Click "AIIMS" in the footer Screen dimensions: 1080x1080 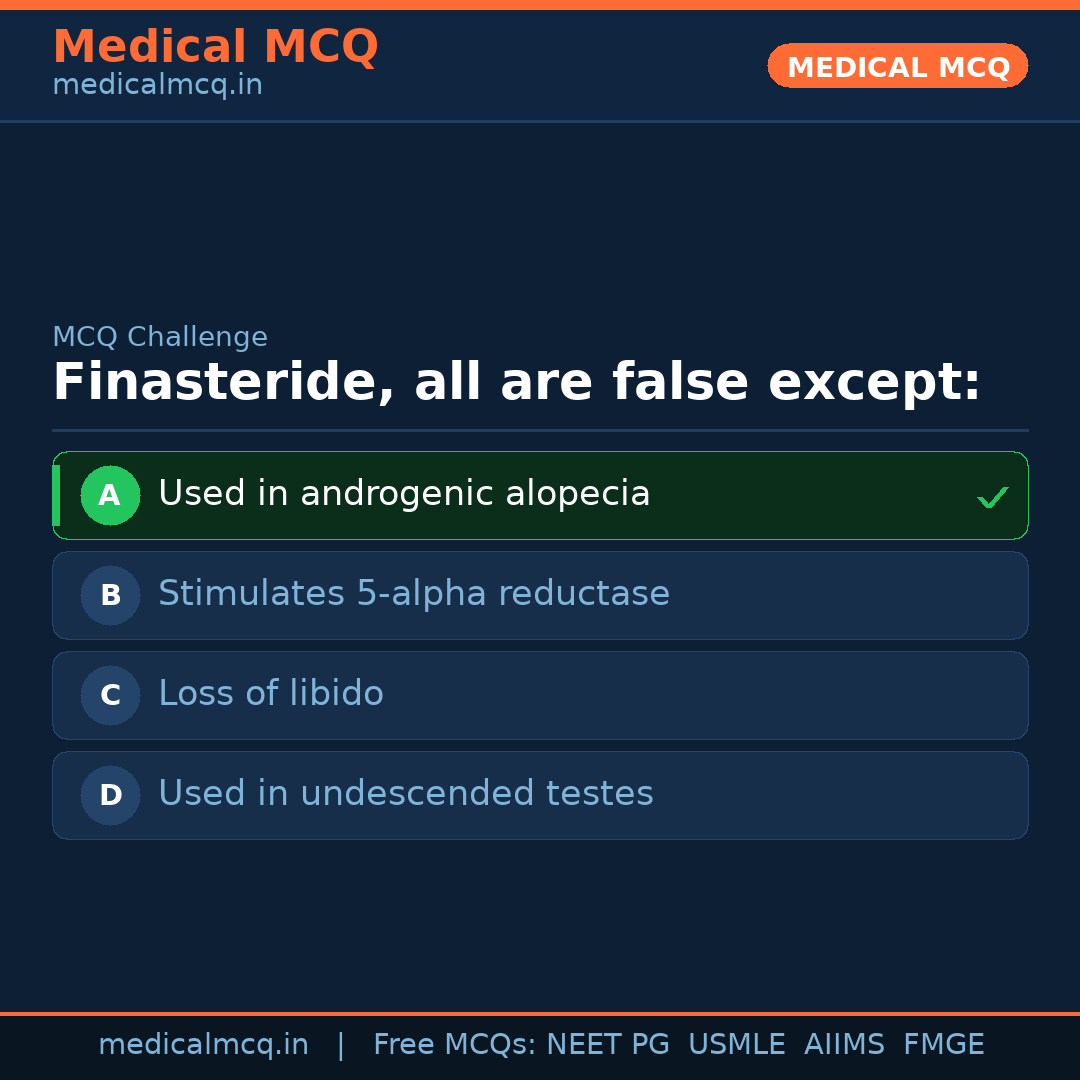pyautogui.click(x=844, y=1045)
